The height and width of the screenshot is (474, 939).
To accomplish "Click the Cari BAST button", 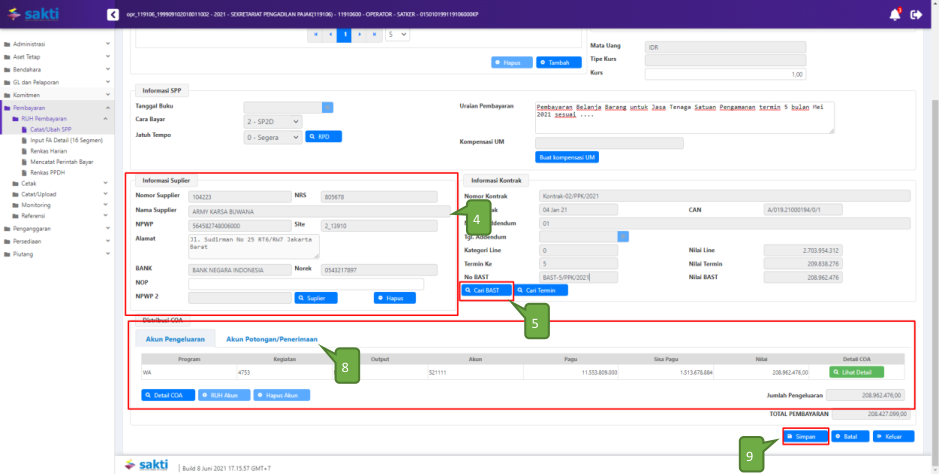I will tap(486, 290).
